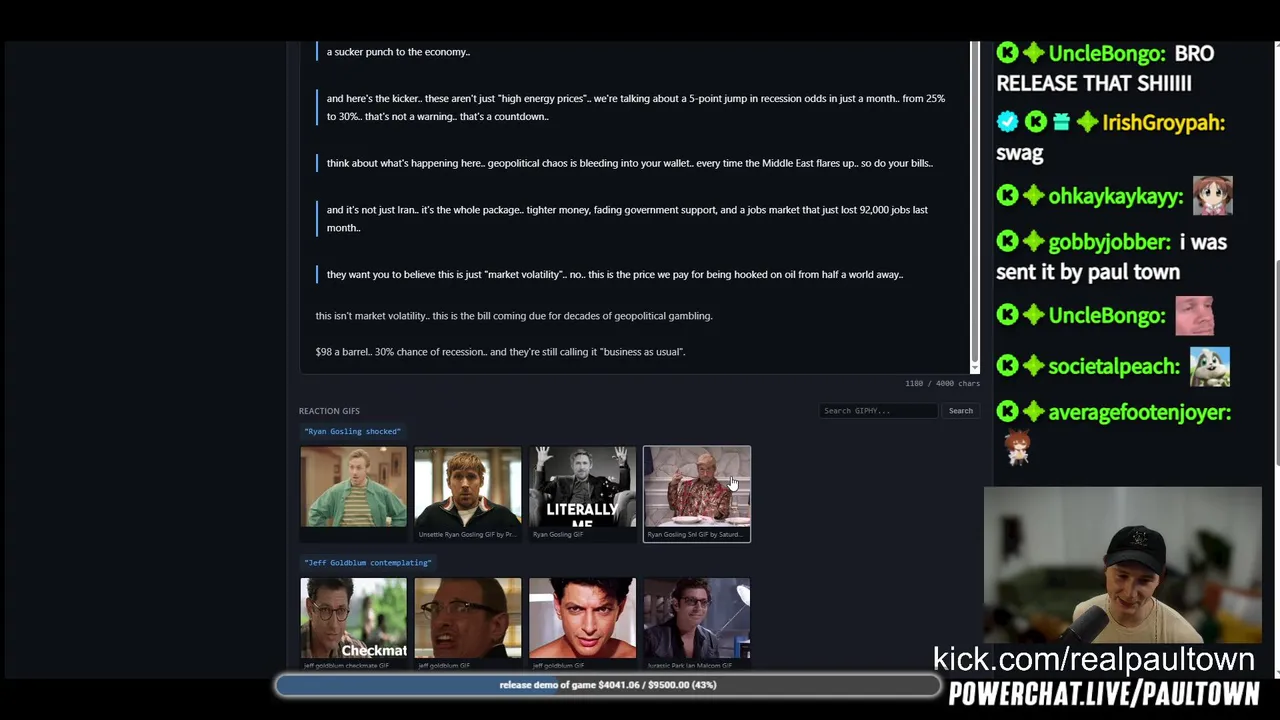This screenshot has width=1280, height=720.
Task: Click the "Ryan Gosling shocked" tag
Action: [353, 431]
